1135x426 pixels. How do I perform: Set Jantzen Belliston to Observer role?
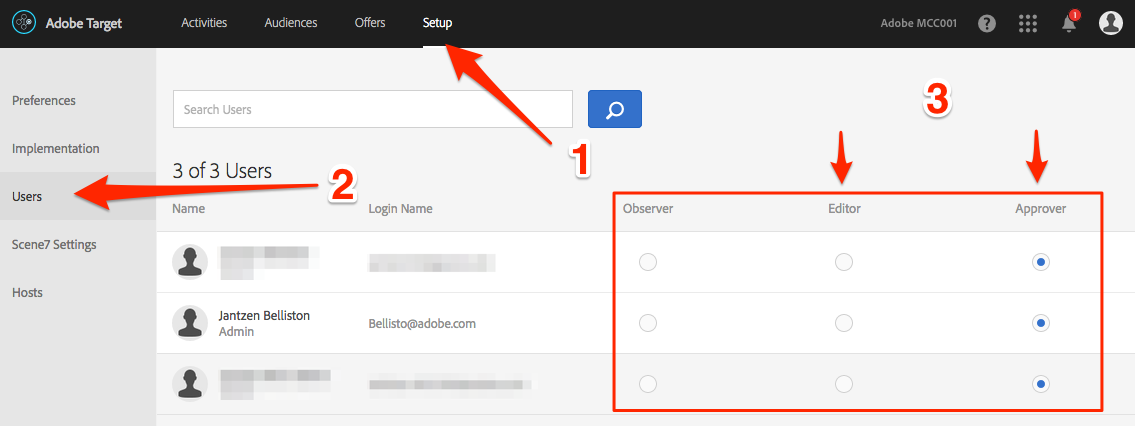(648, 323)
